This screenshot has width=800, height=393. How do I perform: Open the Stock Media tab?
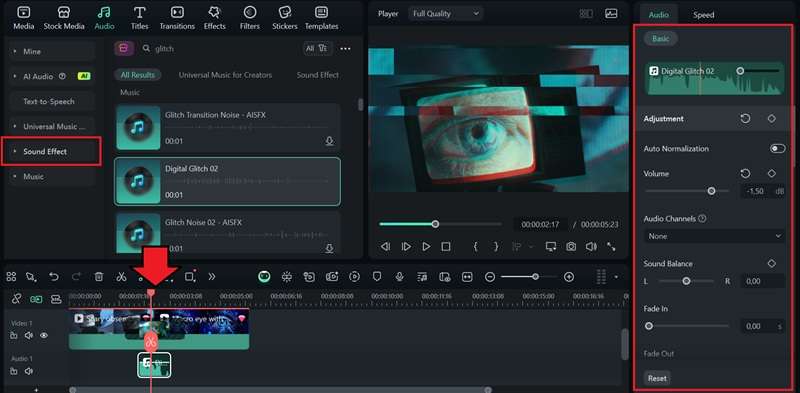tap(64, 18)
